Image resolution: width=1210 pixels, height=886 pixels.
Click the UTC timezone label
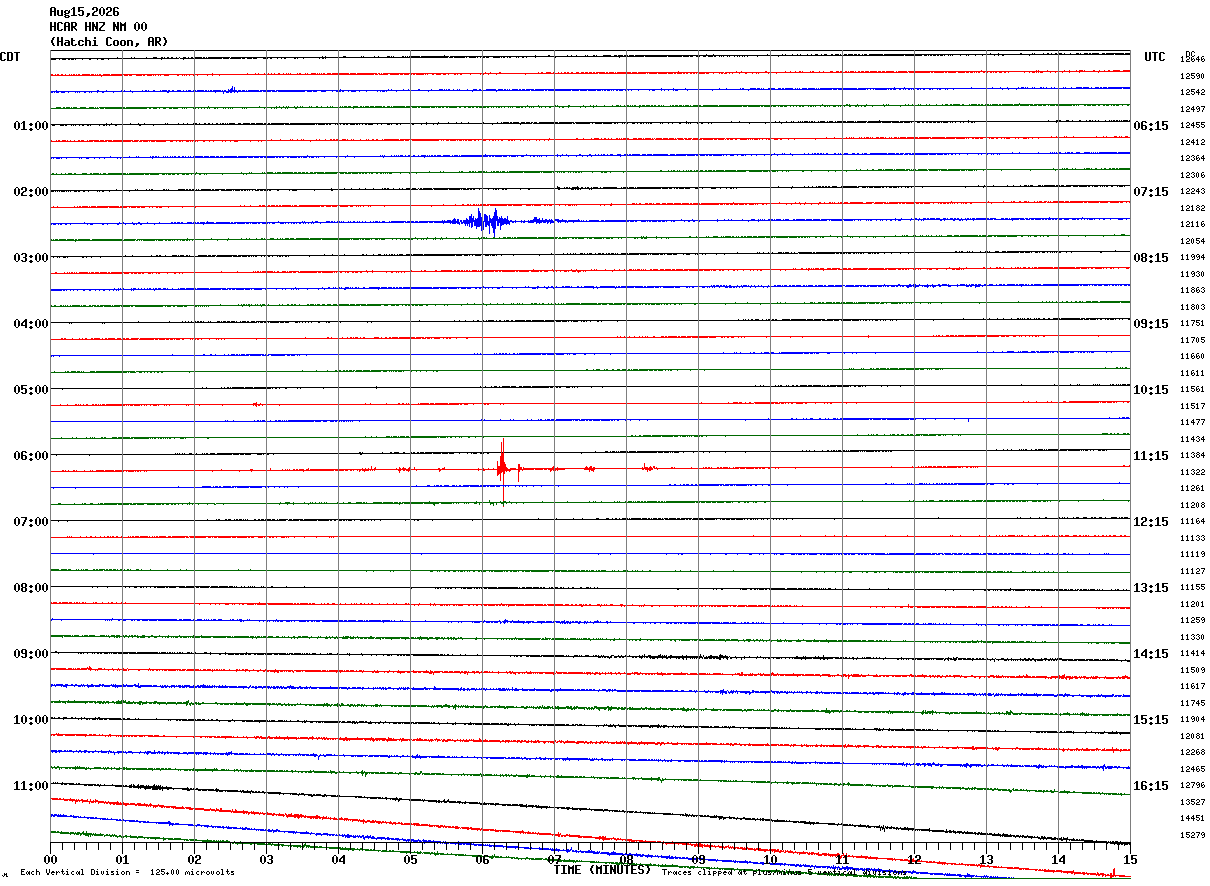click(1155, 57)
